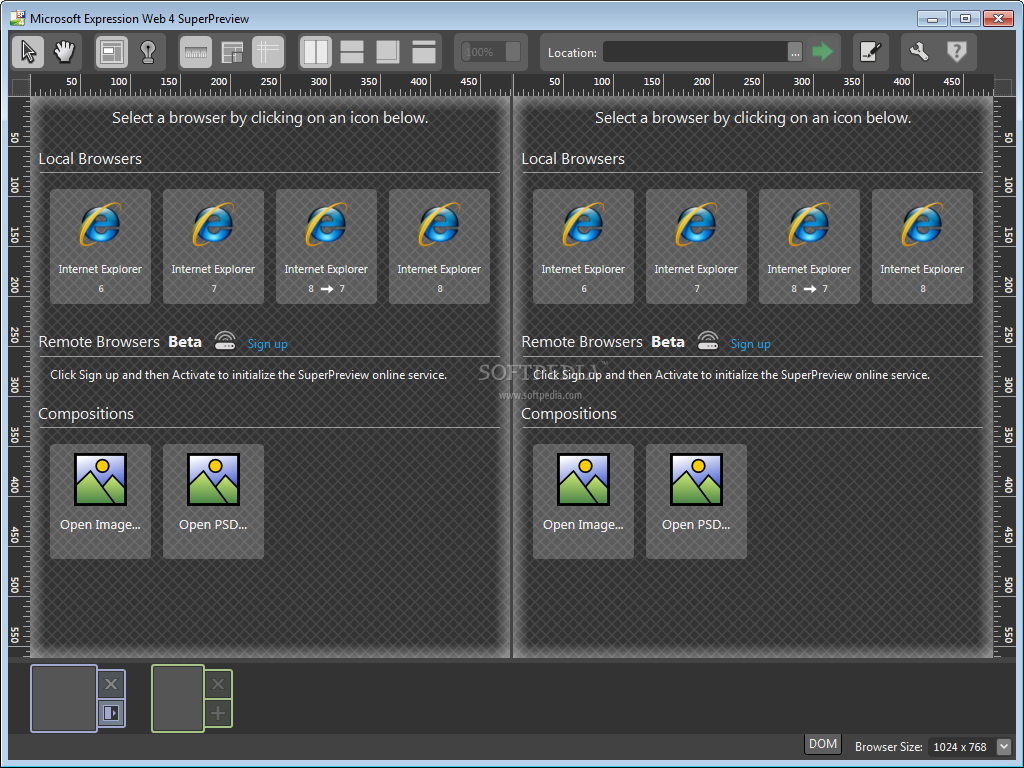This screenshot has width=1024, height=768.
Task: Close the SuperPreview window
Action: [998, 18]
